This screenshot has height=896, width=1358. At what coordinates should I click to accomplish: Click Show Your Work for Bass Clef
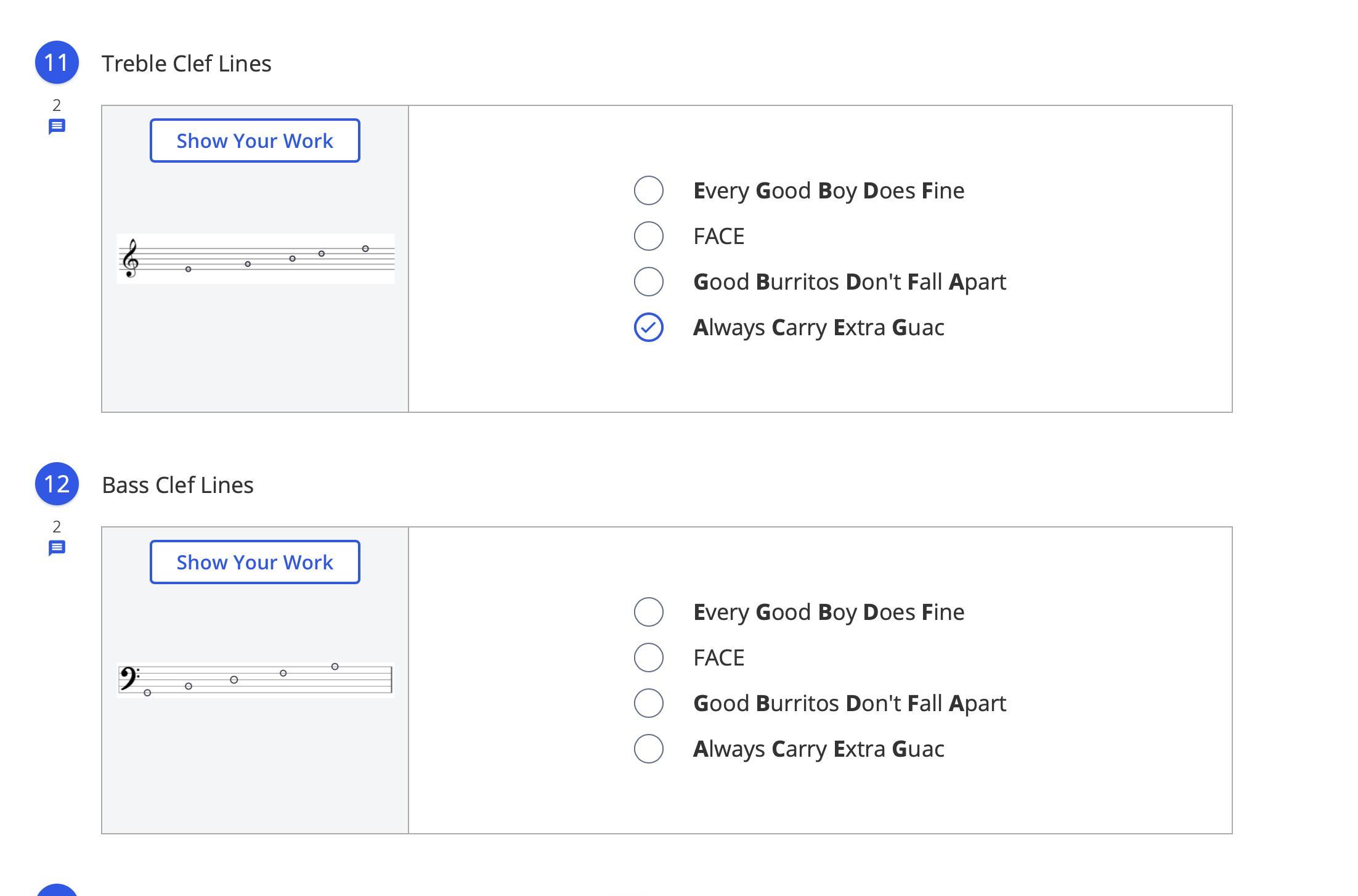pyautogui.click(x=254, y=563)
